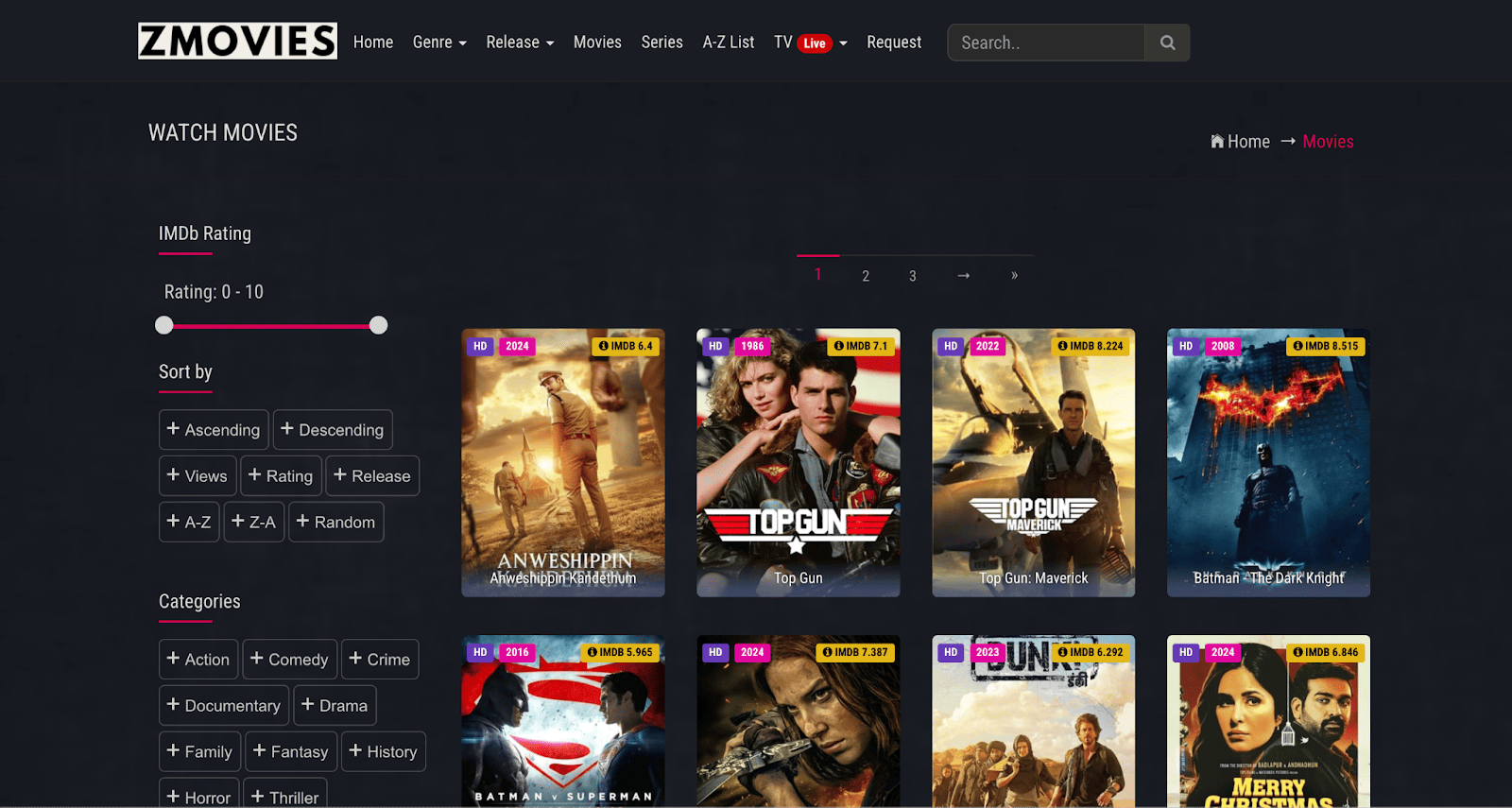Click 2022 year badge on Top Gun: Maverick
Image resolution: width=1512 pixels, height=808 pixels.
pyautogui.click(x=988, y=346)
